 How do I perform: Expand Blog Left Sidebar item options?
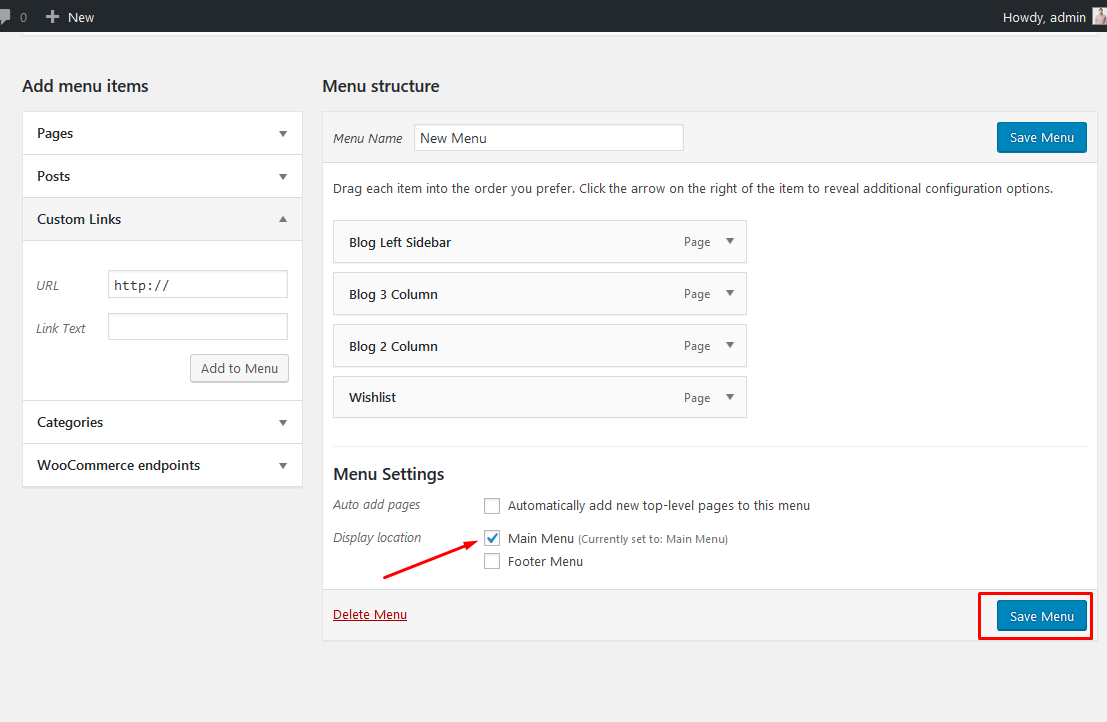coord(730,242)
